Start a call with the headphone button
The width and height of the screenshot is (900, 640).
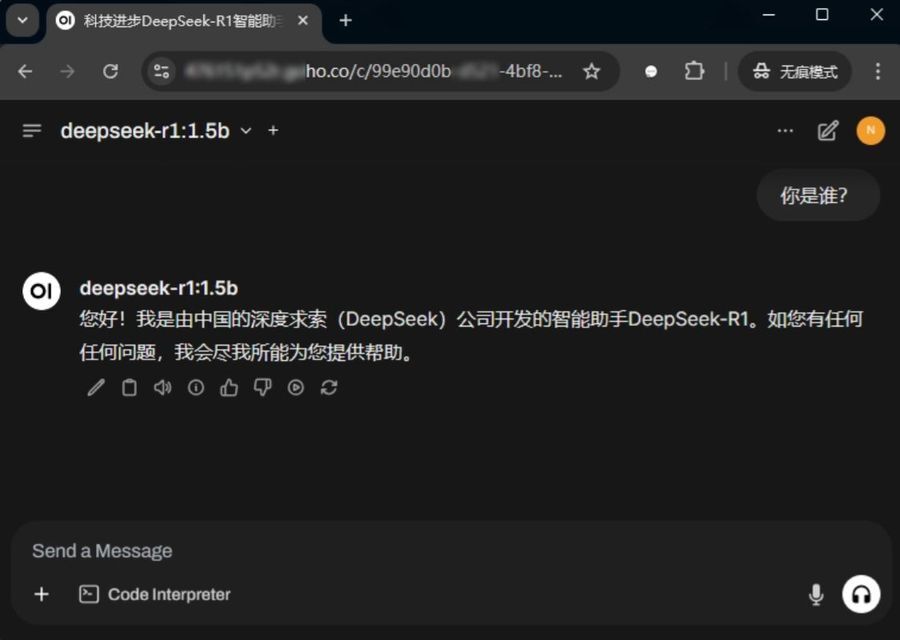860,595
